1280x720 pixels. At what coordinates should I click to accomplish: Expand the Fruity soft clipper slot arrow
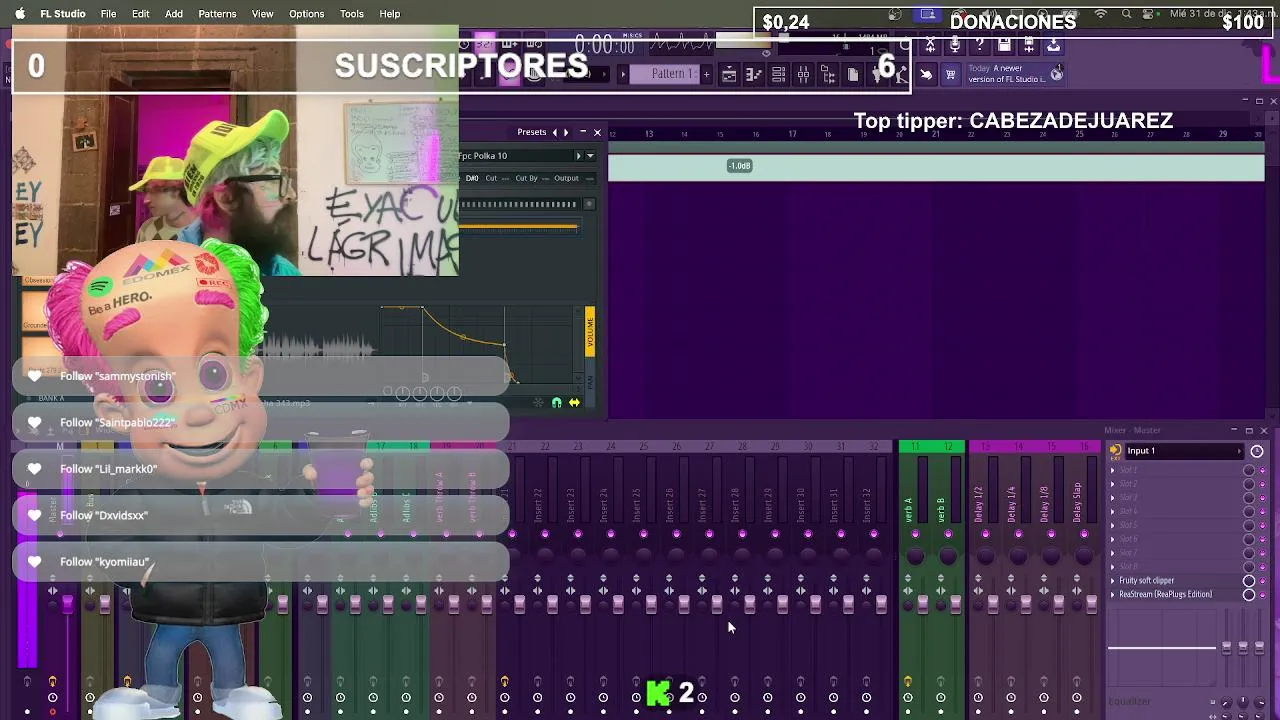pos(1112,581)
